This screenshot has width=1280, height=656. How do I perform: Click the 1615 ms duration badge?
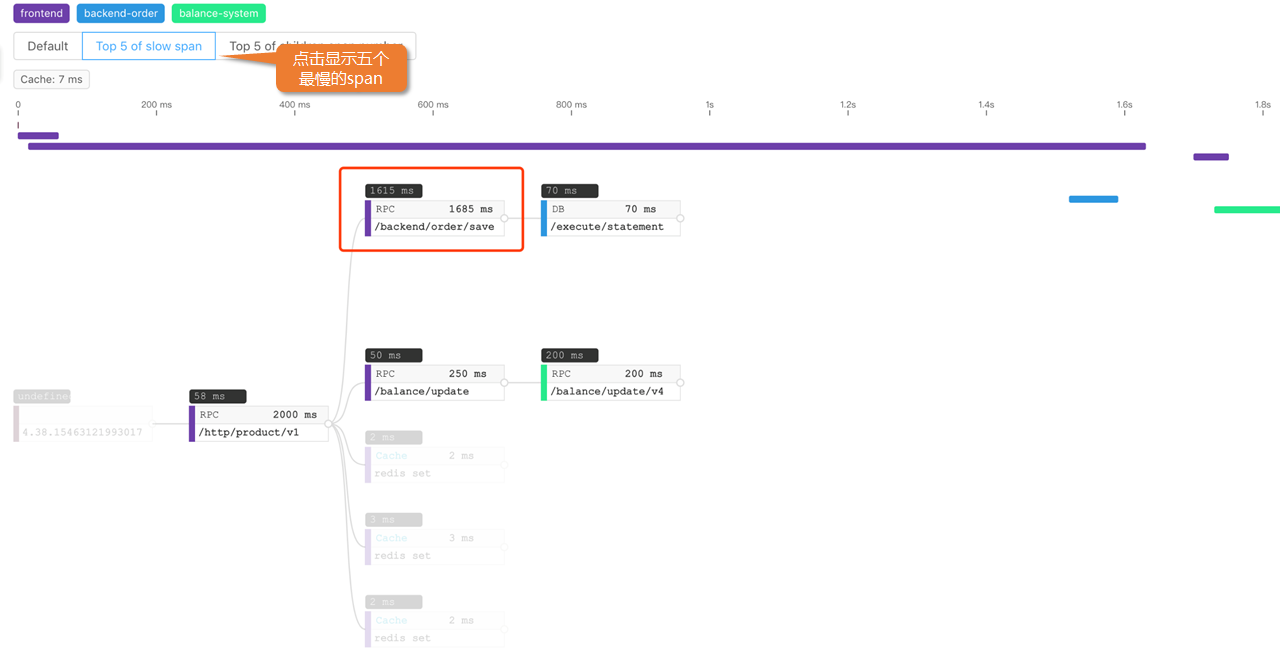[x=393, y=190]
